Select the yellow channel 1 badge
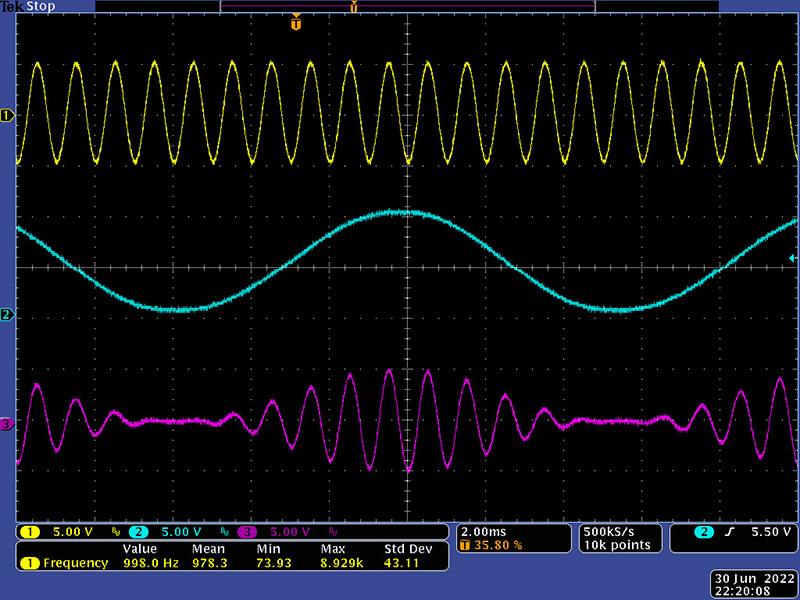800x600 pixels. pyautogui.click(x=30, y=531)
